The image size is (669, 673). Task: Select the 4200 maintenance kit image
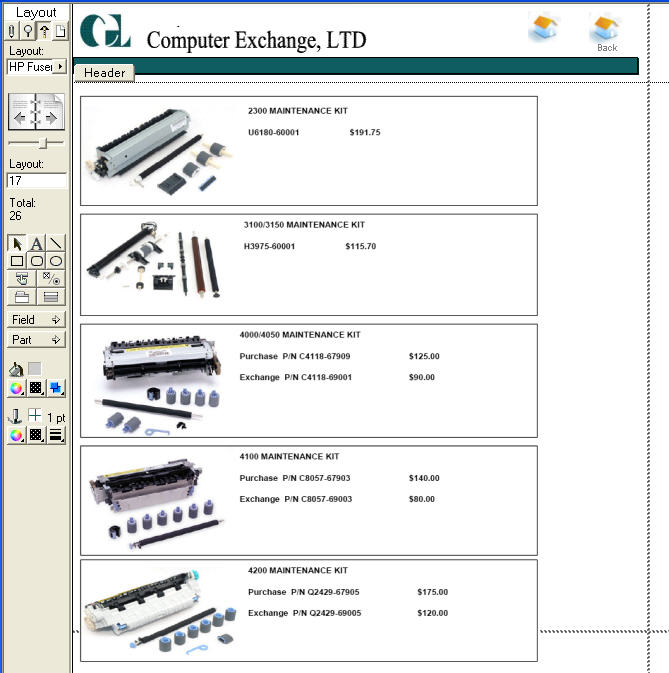(x=160, y=612)
